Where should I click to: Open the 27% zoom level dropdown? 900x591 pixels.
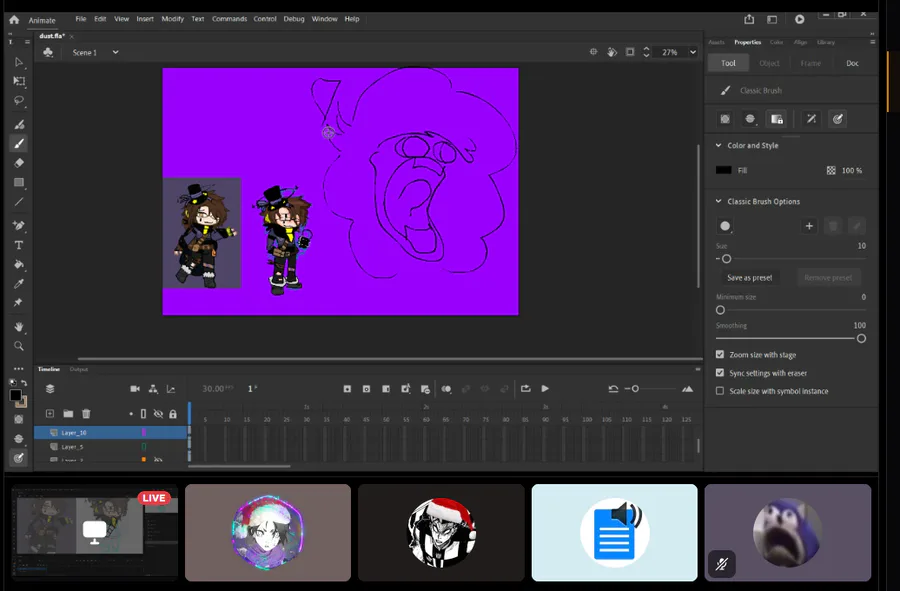(693, 52)
